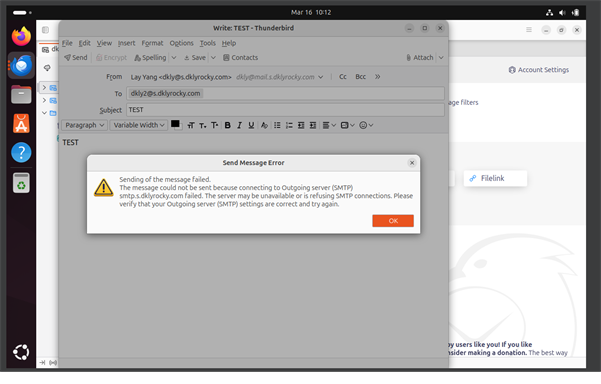Click larger font size icon

pos(214,125)
